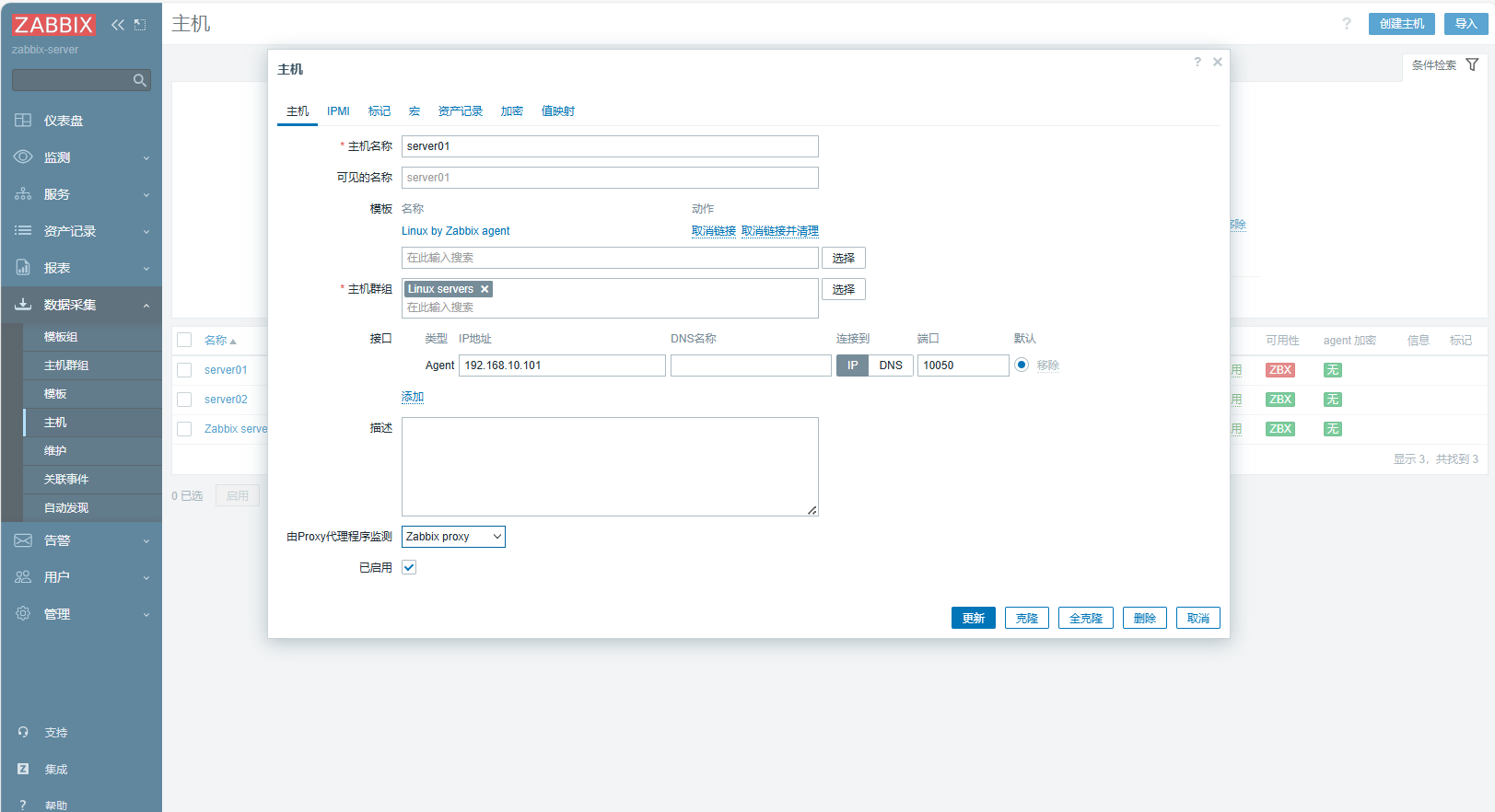Expand the 服务 menu chevron
This screenshot has width=1495, height=812.
[x=146, y=195]
